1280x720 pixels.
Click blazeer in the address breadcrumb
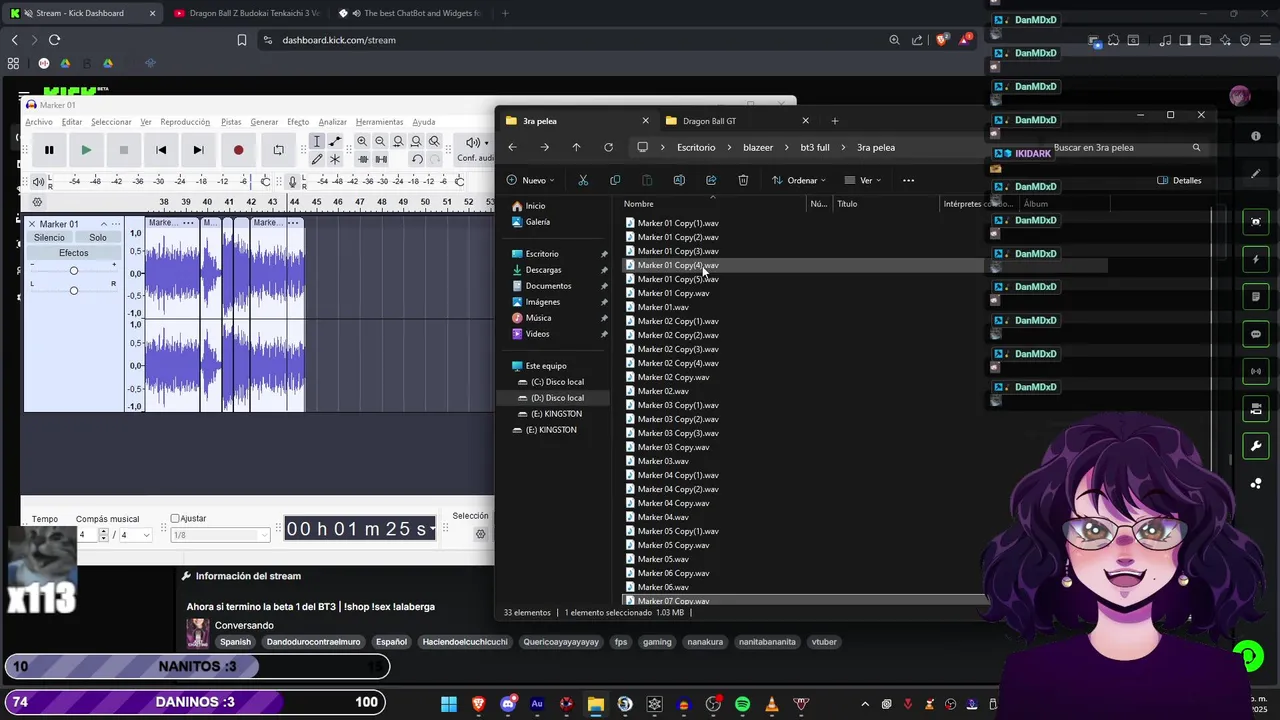tap(758, 147)
